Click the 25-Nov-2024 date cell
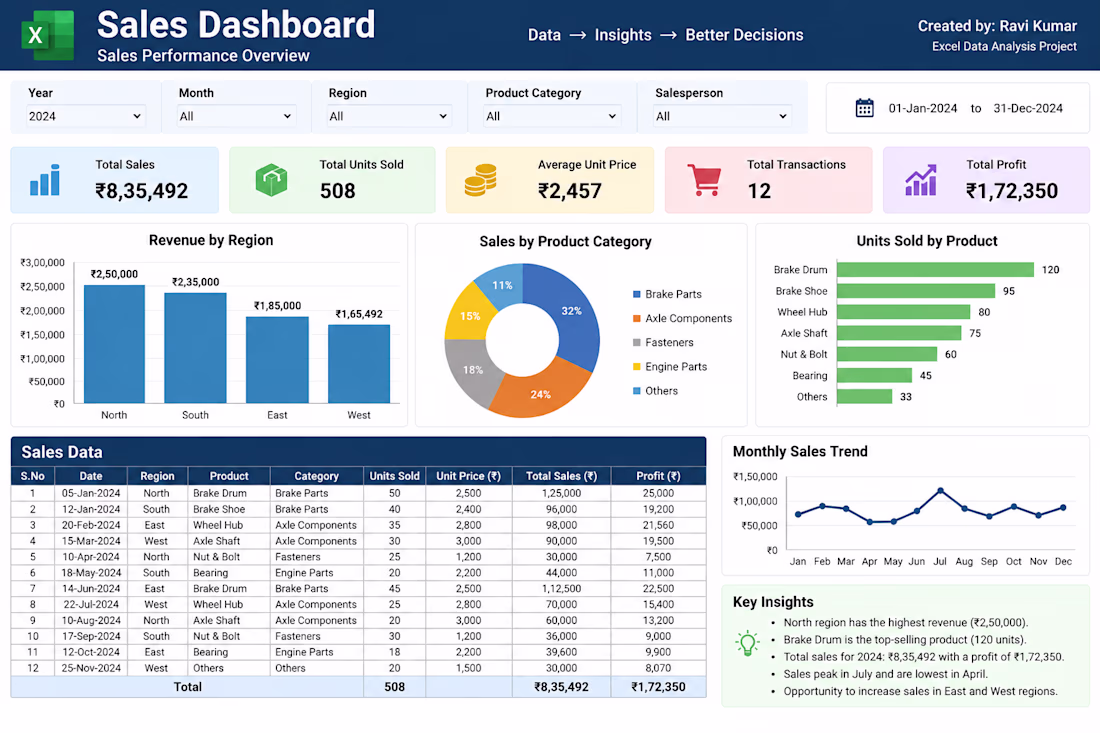Viewport: 1100px width, 733px height. [x=90, y=668]
